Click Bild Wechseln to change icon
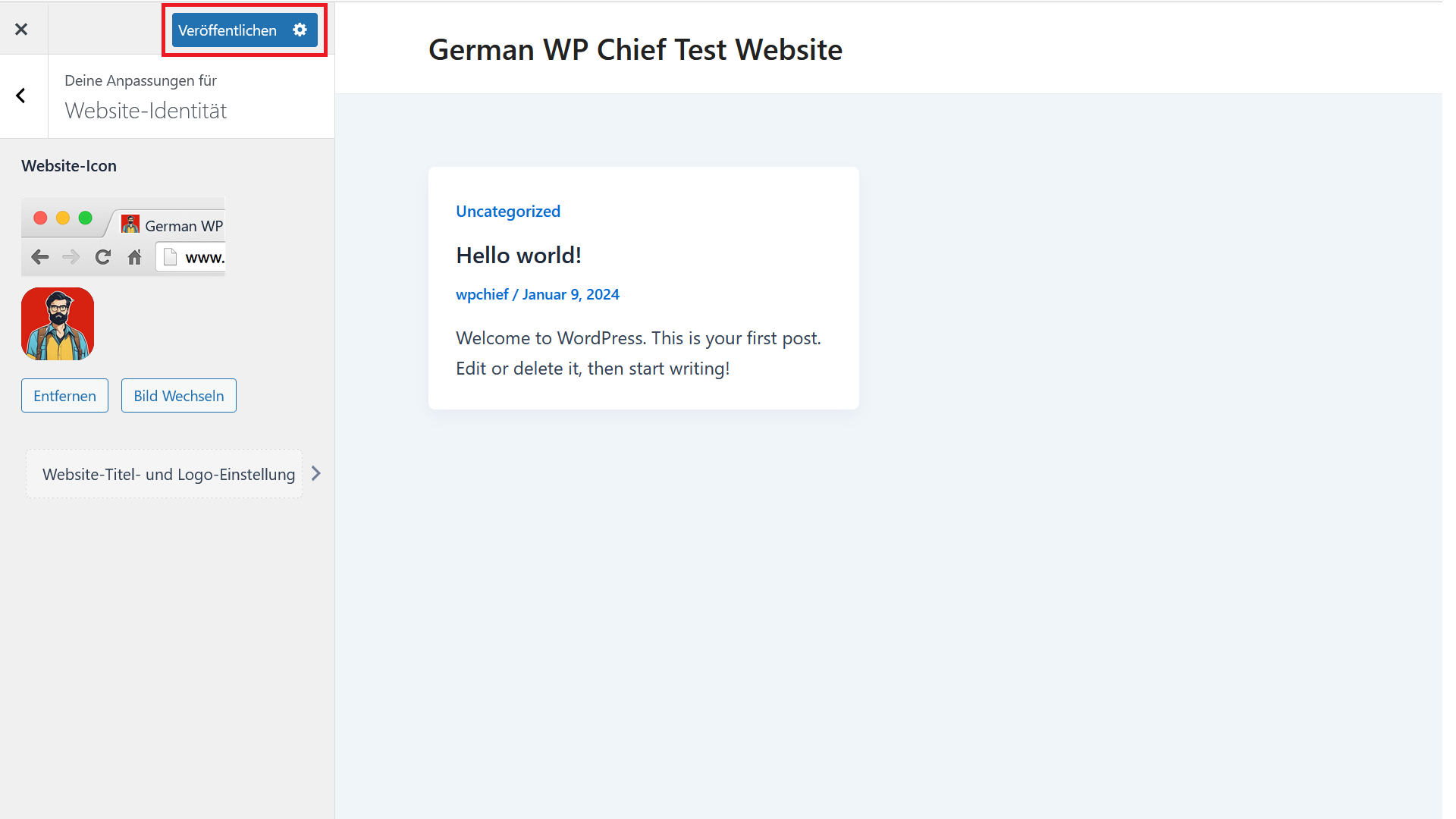1456x819 pixels. click(178, 395)
